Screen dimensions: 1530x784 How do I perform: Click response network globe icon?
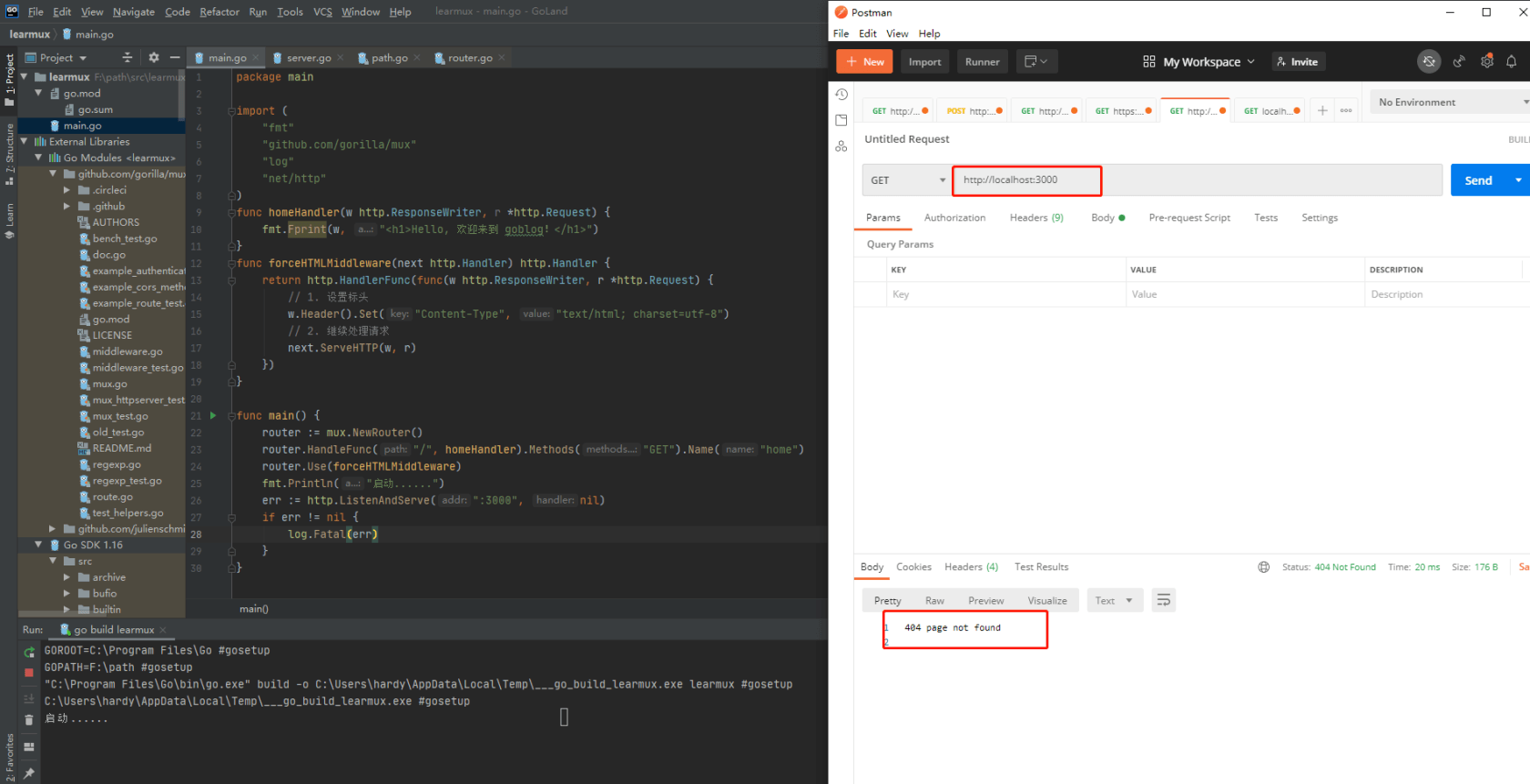click(x=1263, y=567)
